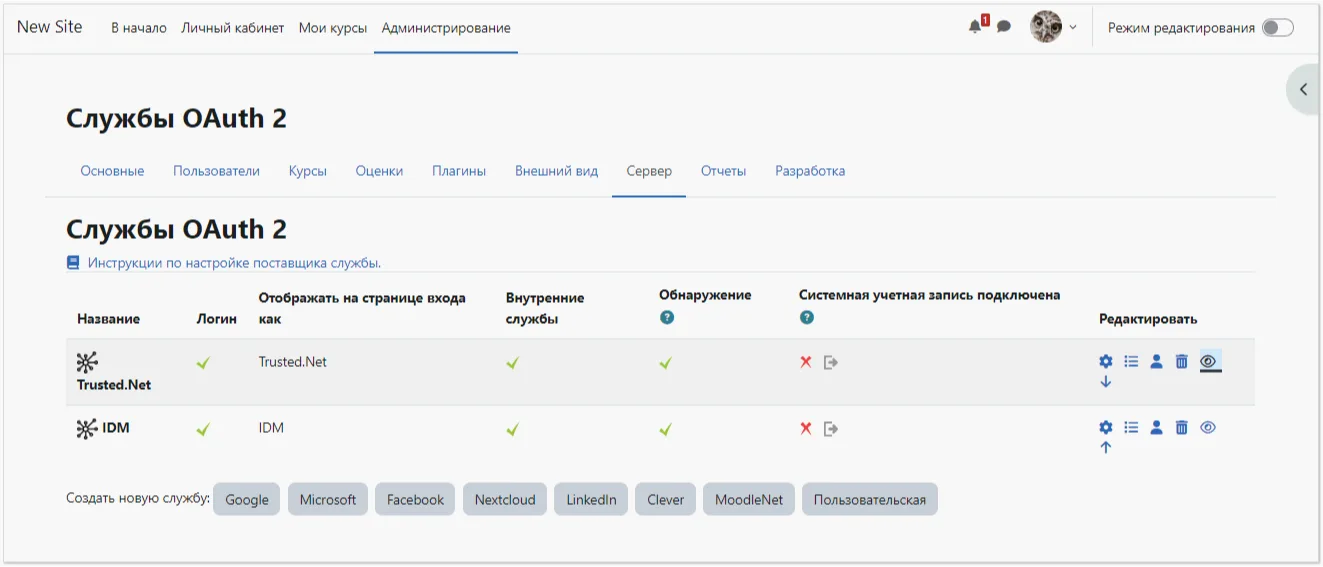The height and width of the screenshot is (567, 1323).
Task: Open settings gear for Trusted.Net service
Action: pyautogui.click(x=1106, y=362)
